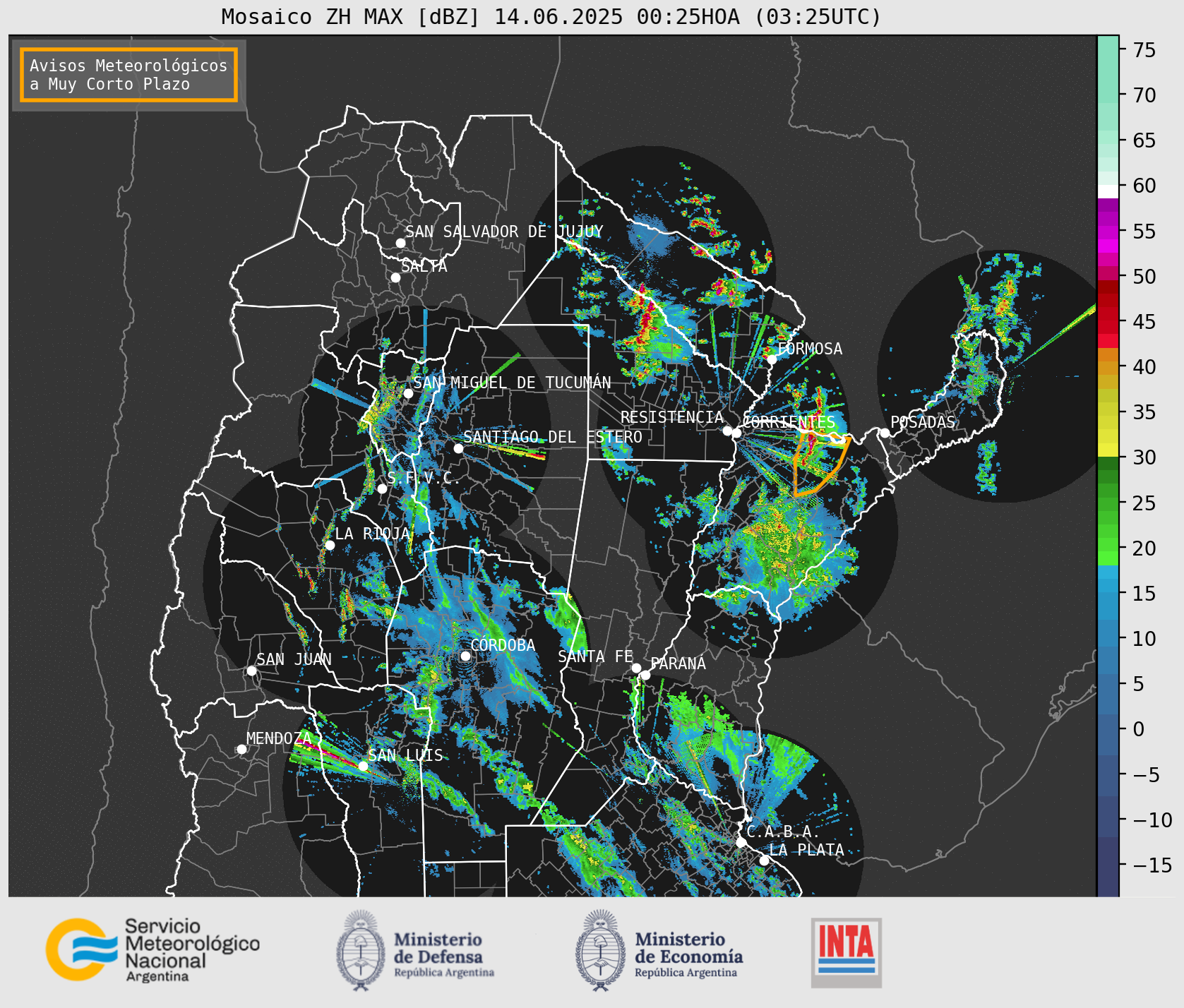
Task: Click the MENDOZA city label
Action: (x=279, y=738)
